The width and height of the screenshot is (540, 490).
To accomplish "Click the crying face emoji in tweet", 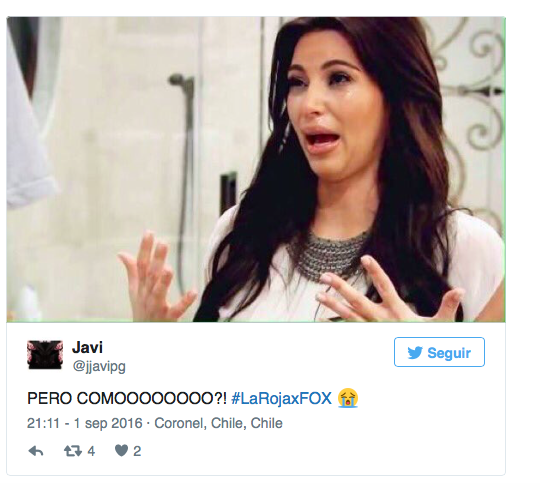I will coord(348,398).
